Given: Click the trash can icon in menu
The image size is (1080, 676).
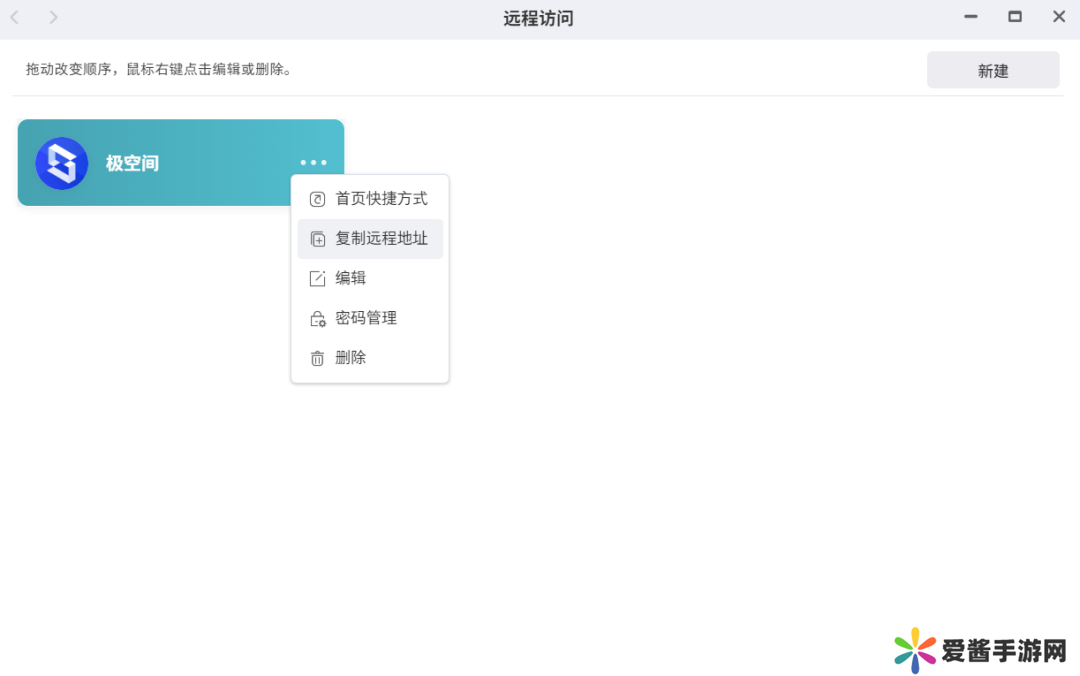Looking at the screenshot, I should click(x=318, y=358).
